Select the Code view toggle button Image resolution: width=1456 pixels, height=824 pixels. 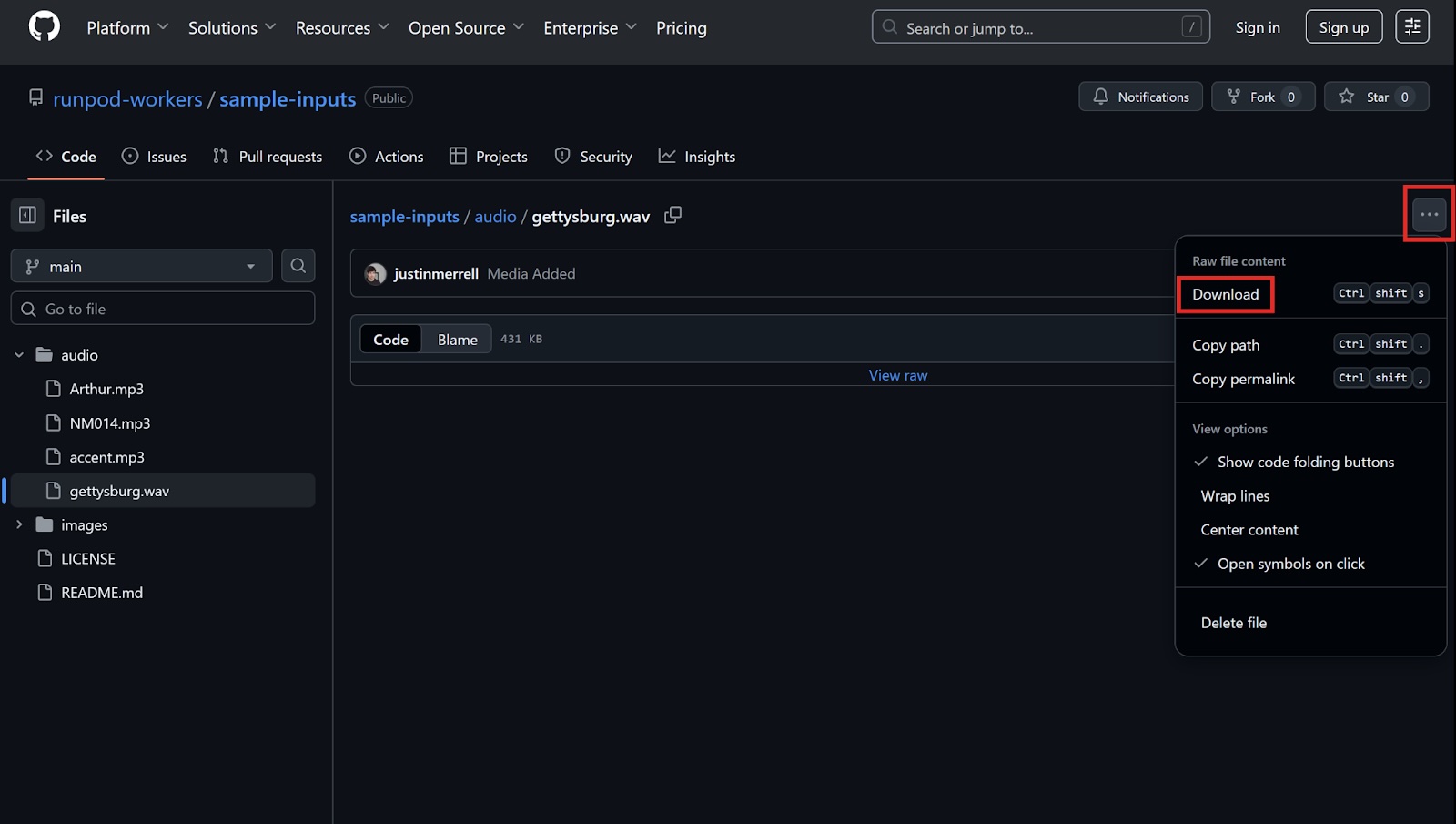click(390, 339)
